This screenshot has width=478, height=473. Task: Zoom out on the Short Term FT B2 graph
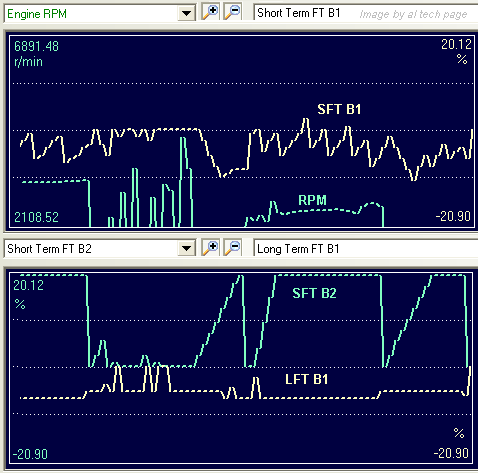point(232,248)
